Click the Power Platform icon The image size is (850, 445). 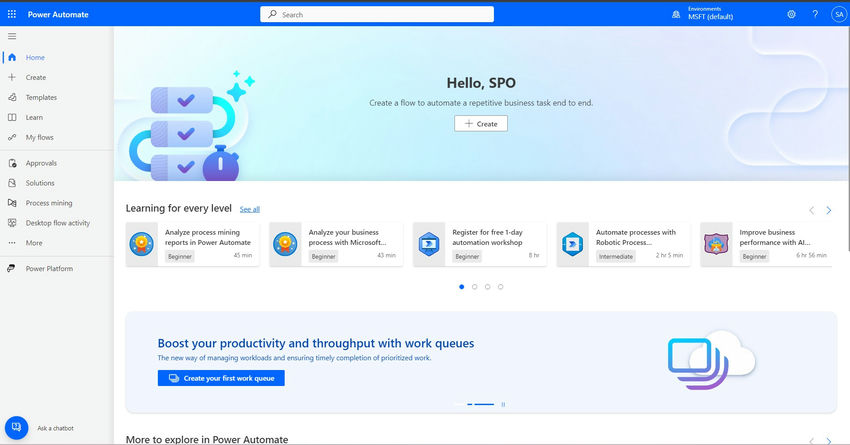11,268
